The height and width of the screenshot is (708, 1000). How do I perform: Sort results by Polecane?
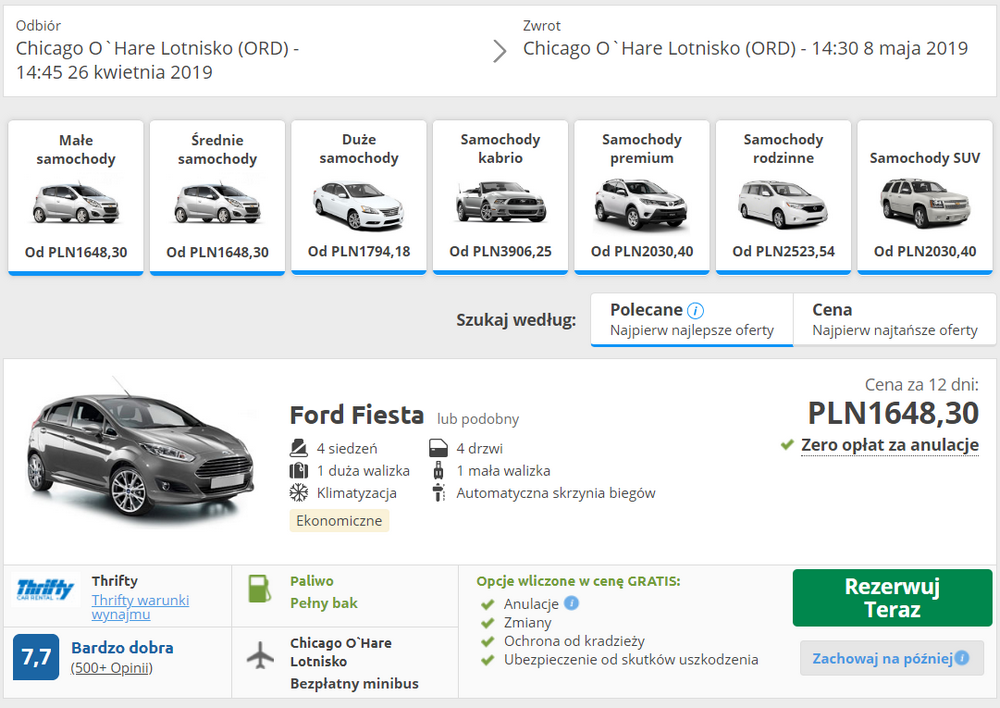(x=691, y=319)
